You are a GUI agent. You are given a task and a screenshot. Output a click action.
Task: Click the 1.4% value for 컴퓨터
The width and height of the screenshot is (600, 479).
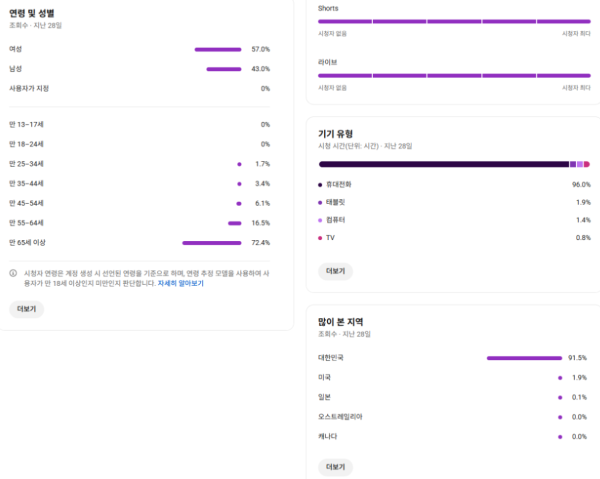(x=583, y=220)
